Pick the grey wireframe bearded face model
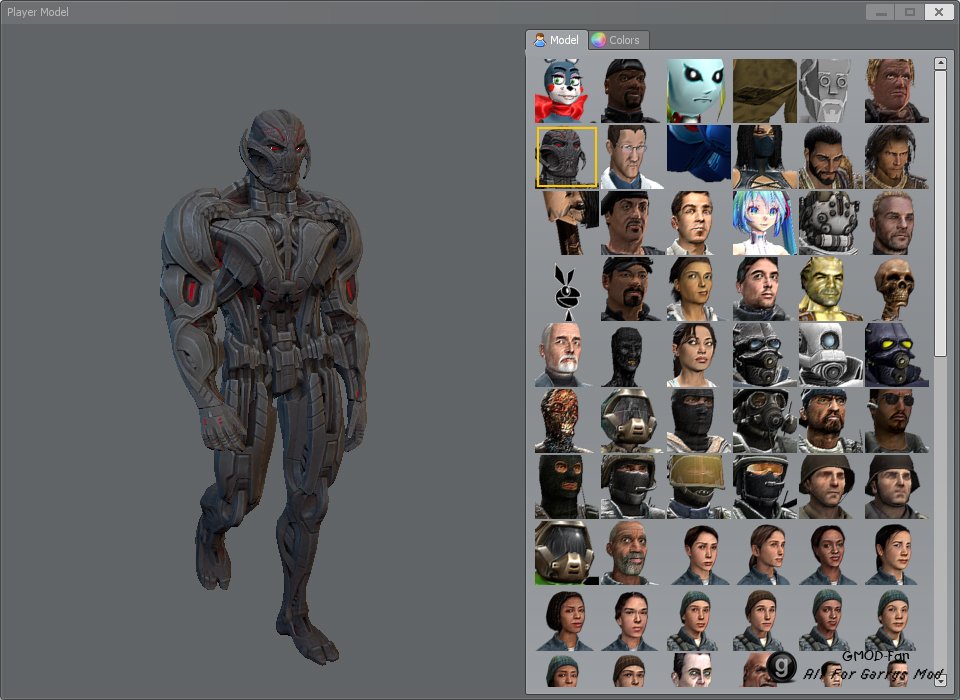Viewport: 960px width, 700px height. coord(831,91)
